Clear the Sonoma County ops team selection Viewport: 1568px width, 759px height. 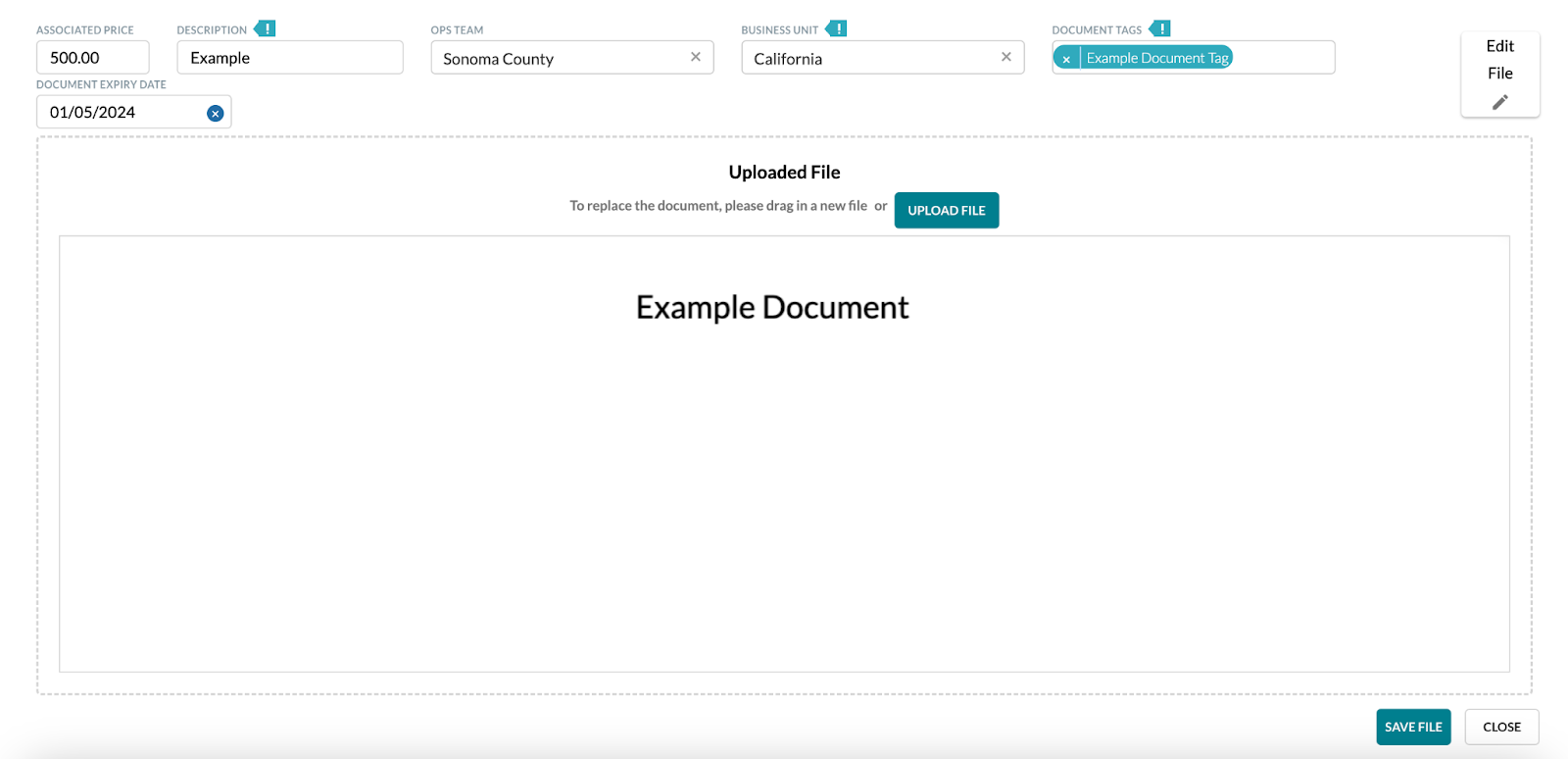point(696,57)
